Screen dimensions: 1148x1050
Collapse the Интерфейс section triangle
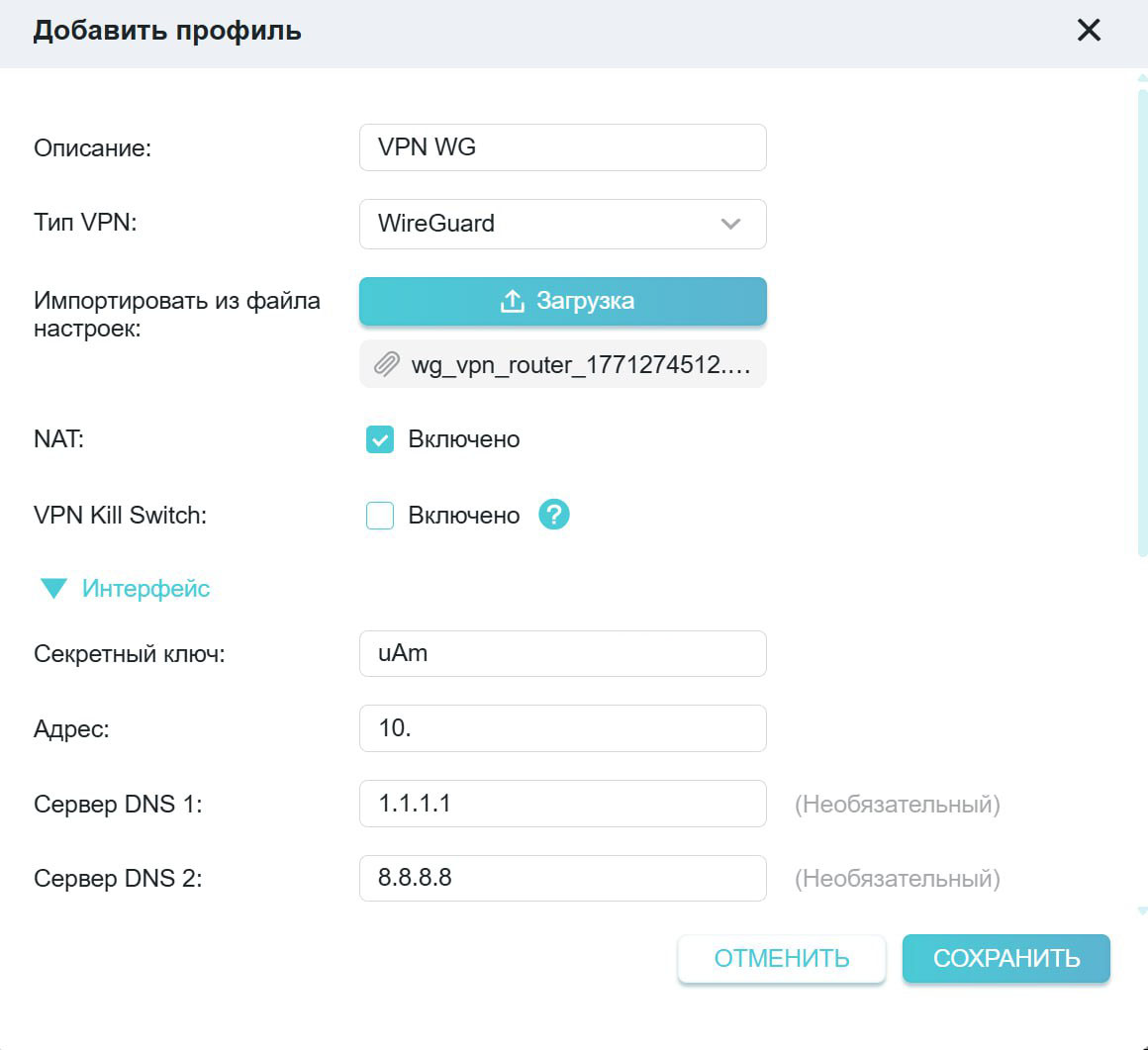(x=53, y=589)
